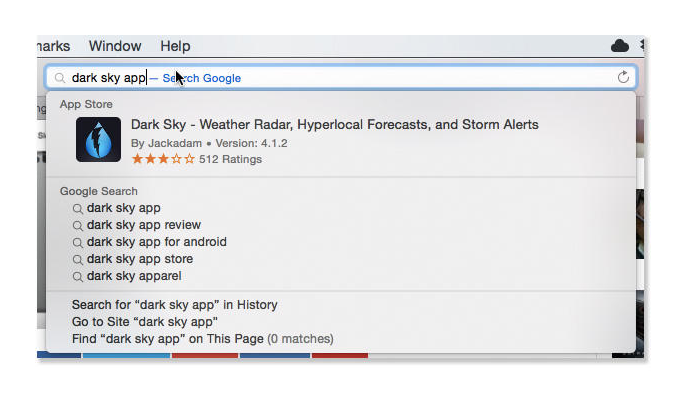Search for "dark sky app" in History
The image size is (699, 416).
click(175, 305)
